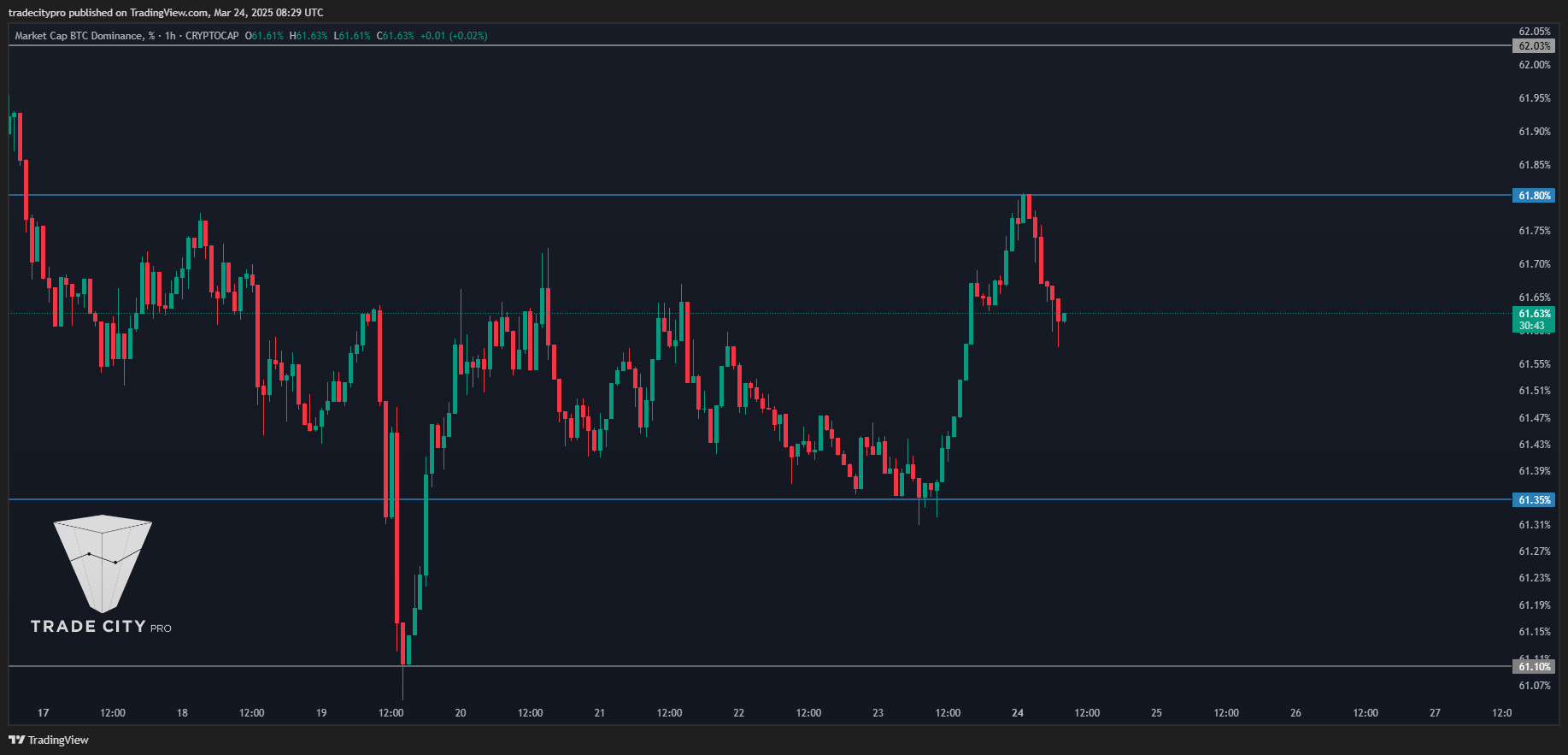Click the 1h interval label in header
Screen dimensions: 1568x755
tap(170, 36)
